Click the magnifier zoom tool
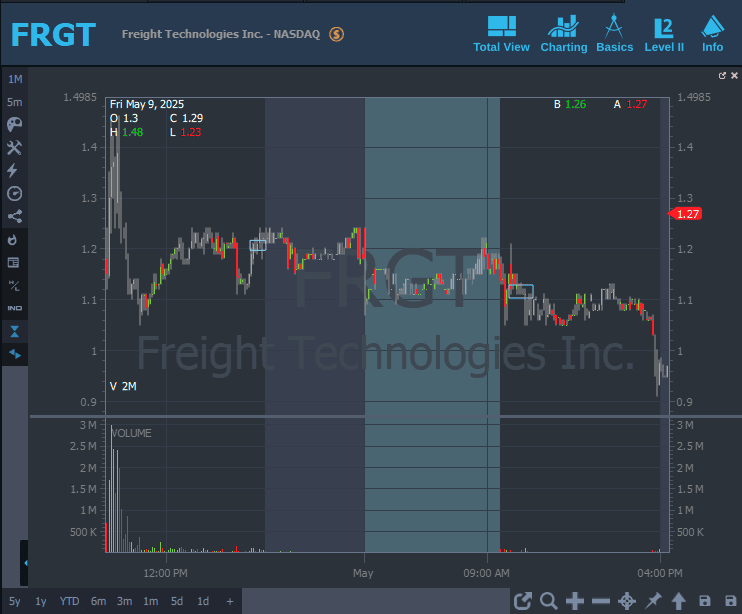This screenshot has height=614, width=742. point(548,601)
